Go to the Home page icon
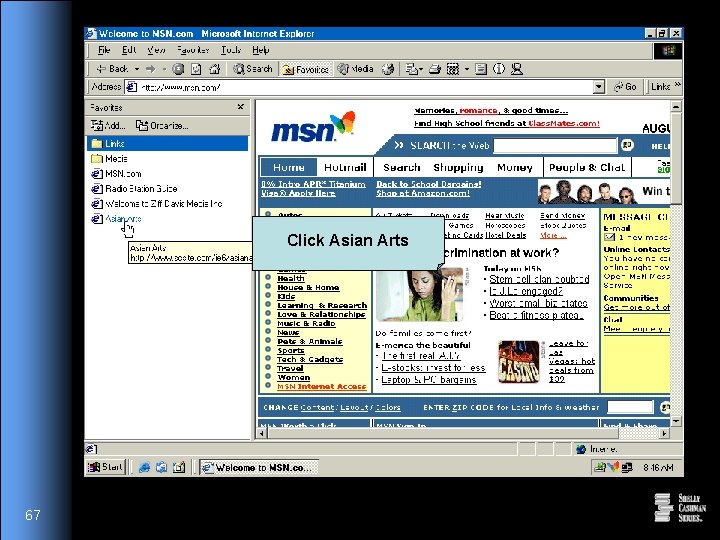720x540 pixels. (x=214, y=69)
